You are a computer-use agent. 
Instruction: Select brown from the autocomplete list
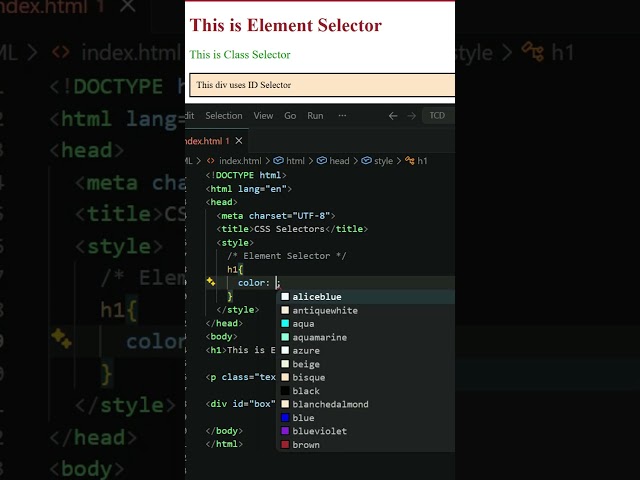coord(366,445)
